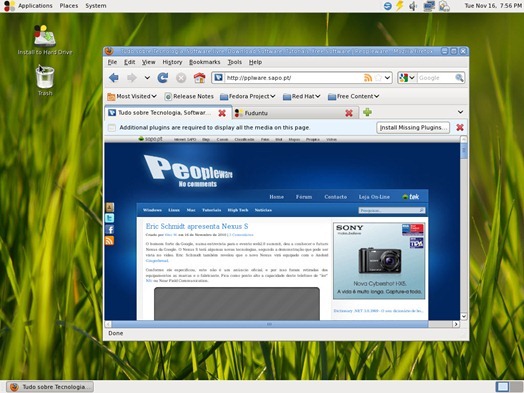The image size is (524, 393).
Task: Click the Home link in site navigation
Action: pyautogui.click(x=277, y=197)
